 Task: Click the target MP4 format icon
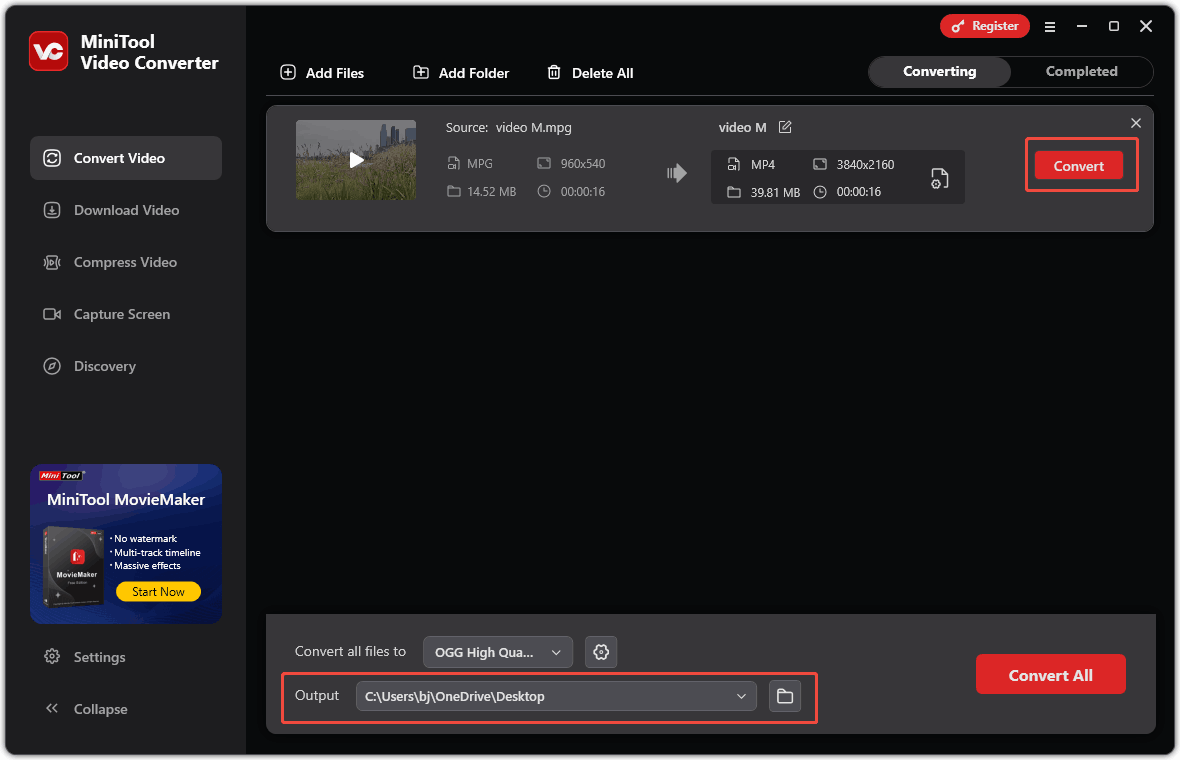click(x=734, y=164)
